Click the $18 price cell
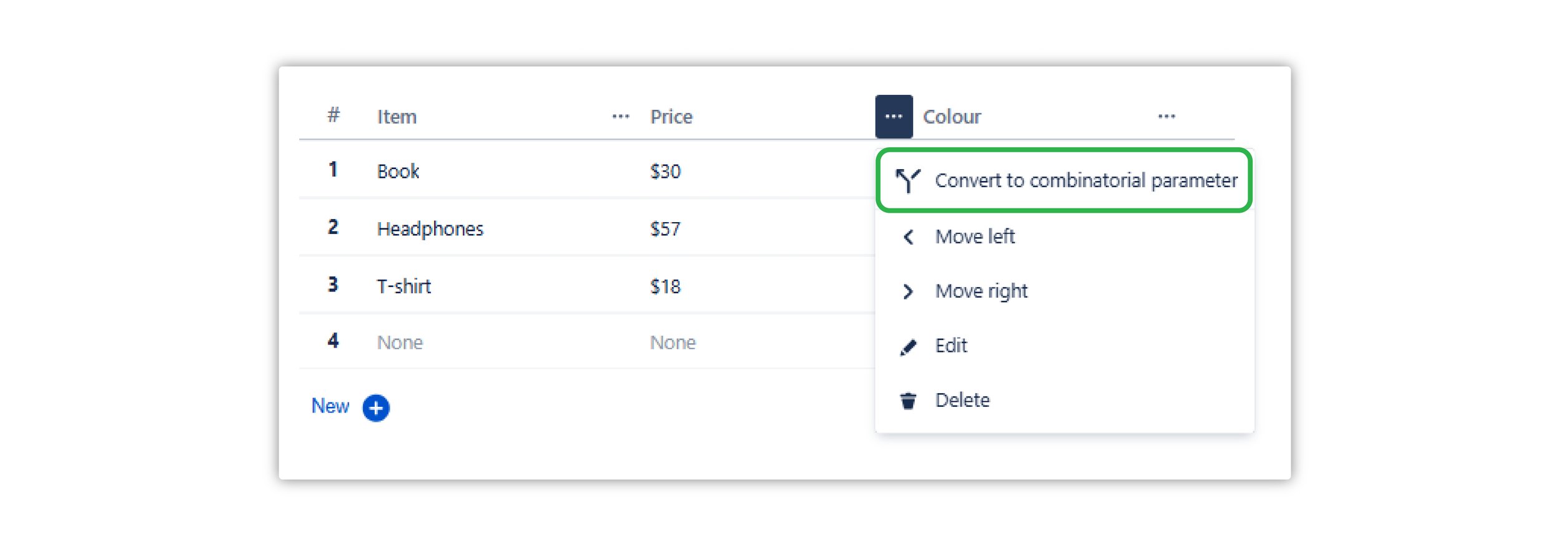Image resolution: width=1568 pixels, height=546 pixels. 666,286
